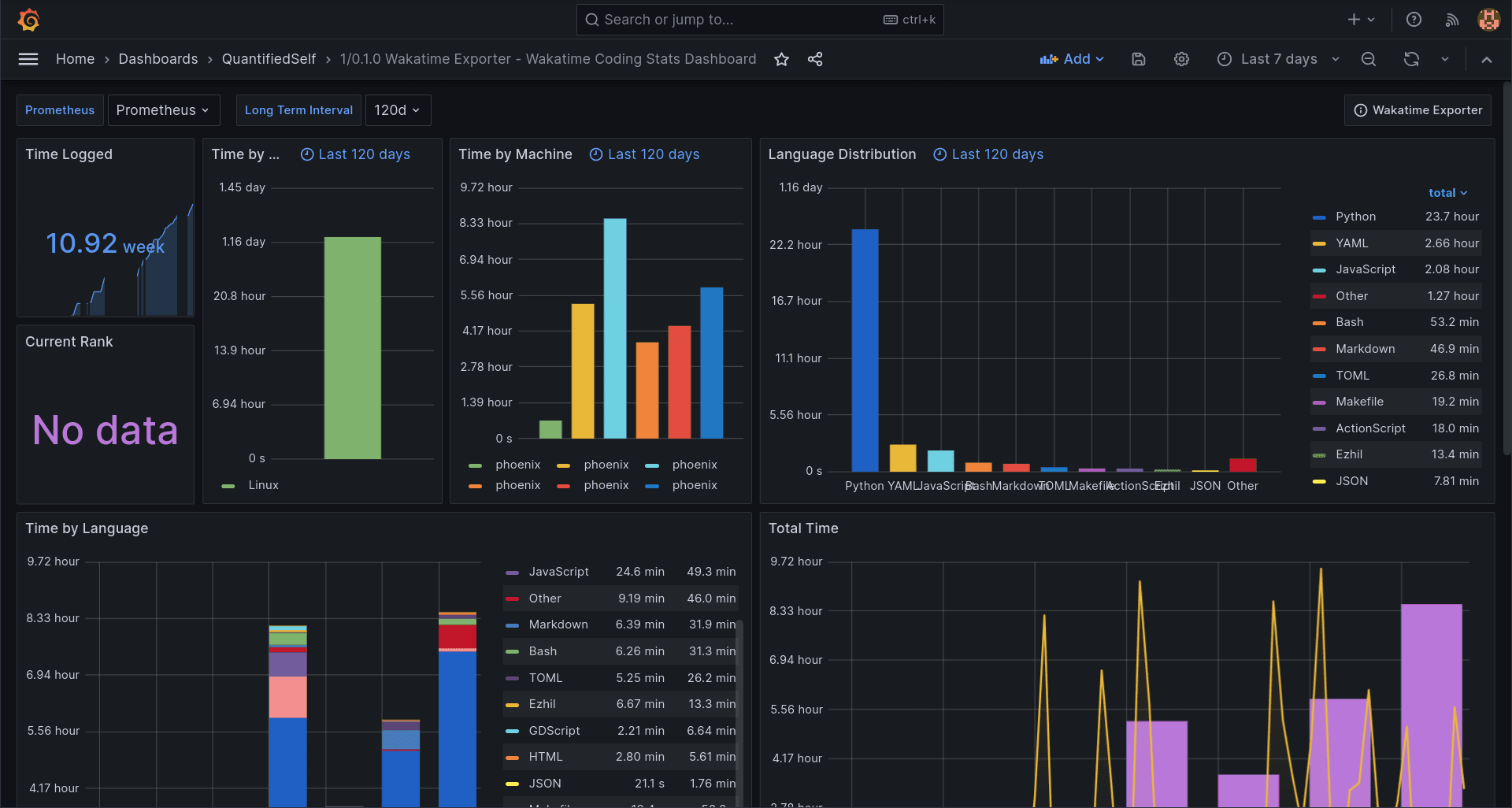Navigate to the Dashboards breadcrumb
This screenshot has height=808, width=1512.
click(157, 59)
